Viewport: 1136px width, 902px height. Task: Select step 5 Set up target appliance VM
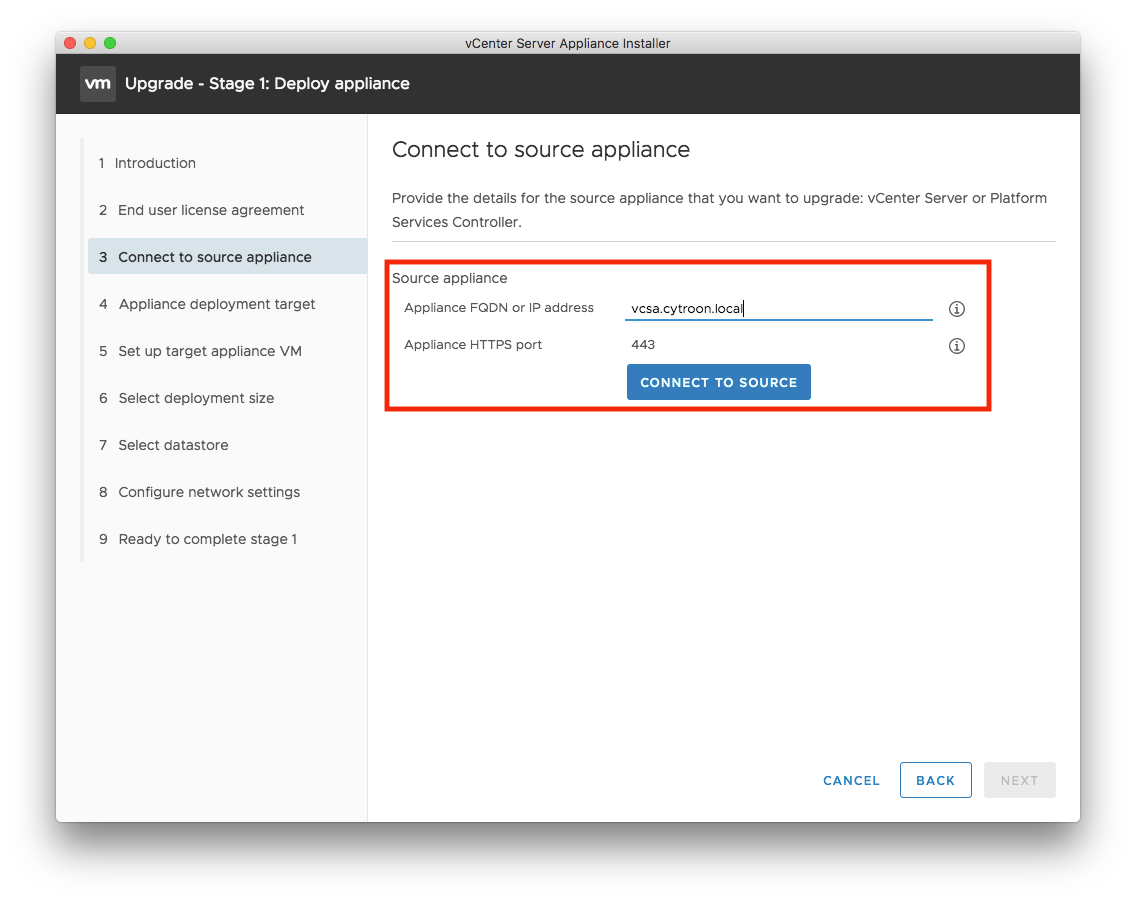click(201, 351)
